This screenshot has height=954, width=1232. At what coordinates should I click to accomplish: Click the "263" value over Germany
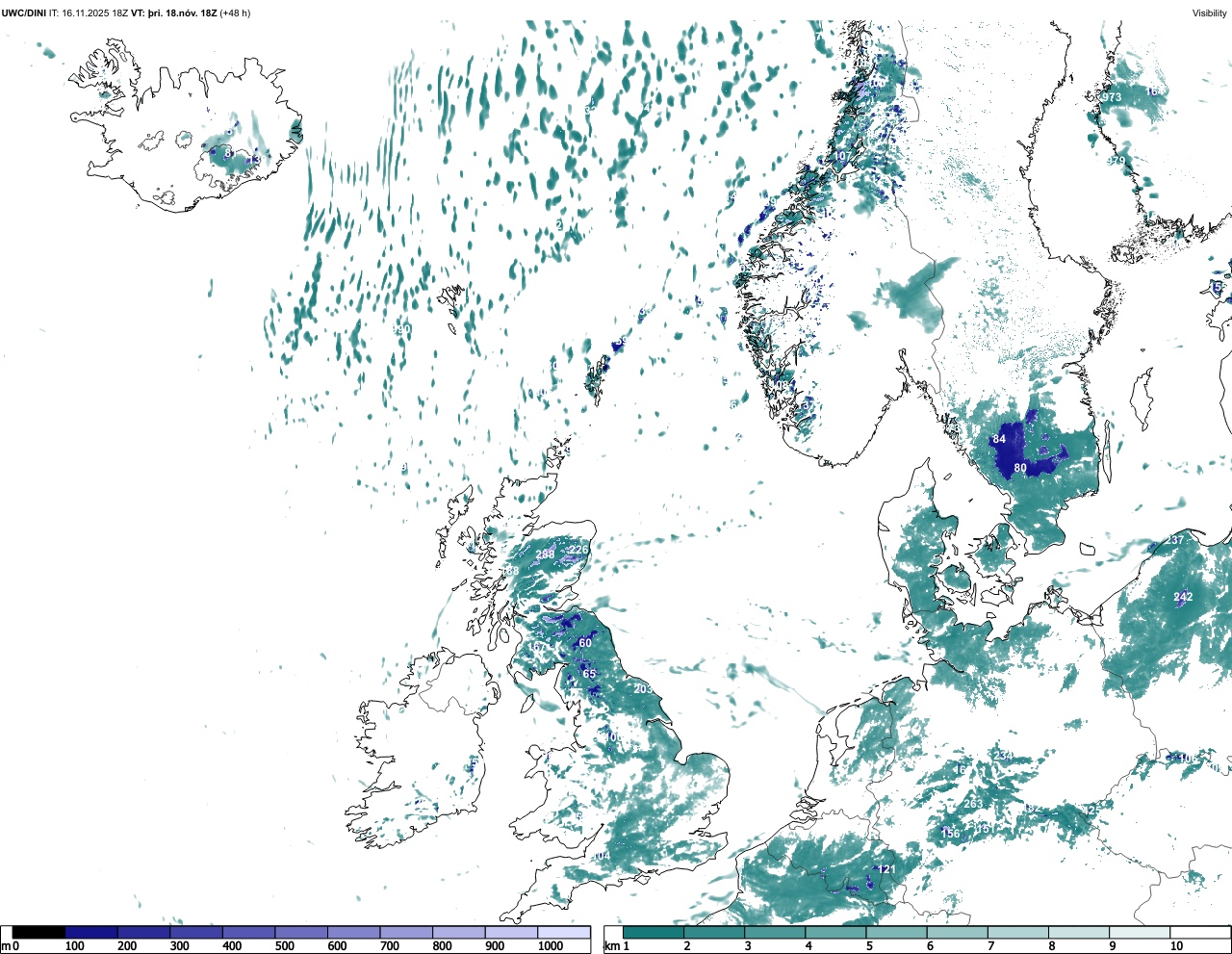pyautogui.click(x=973, y=804)
